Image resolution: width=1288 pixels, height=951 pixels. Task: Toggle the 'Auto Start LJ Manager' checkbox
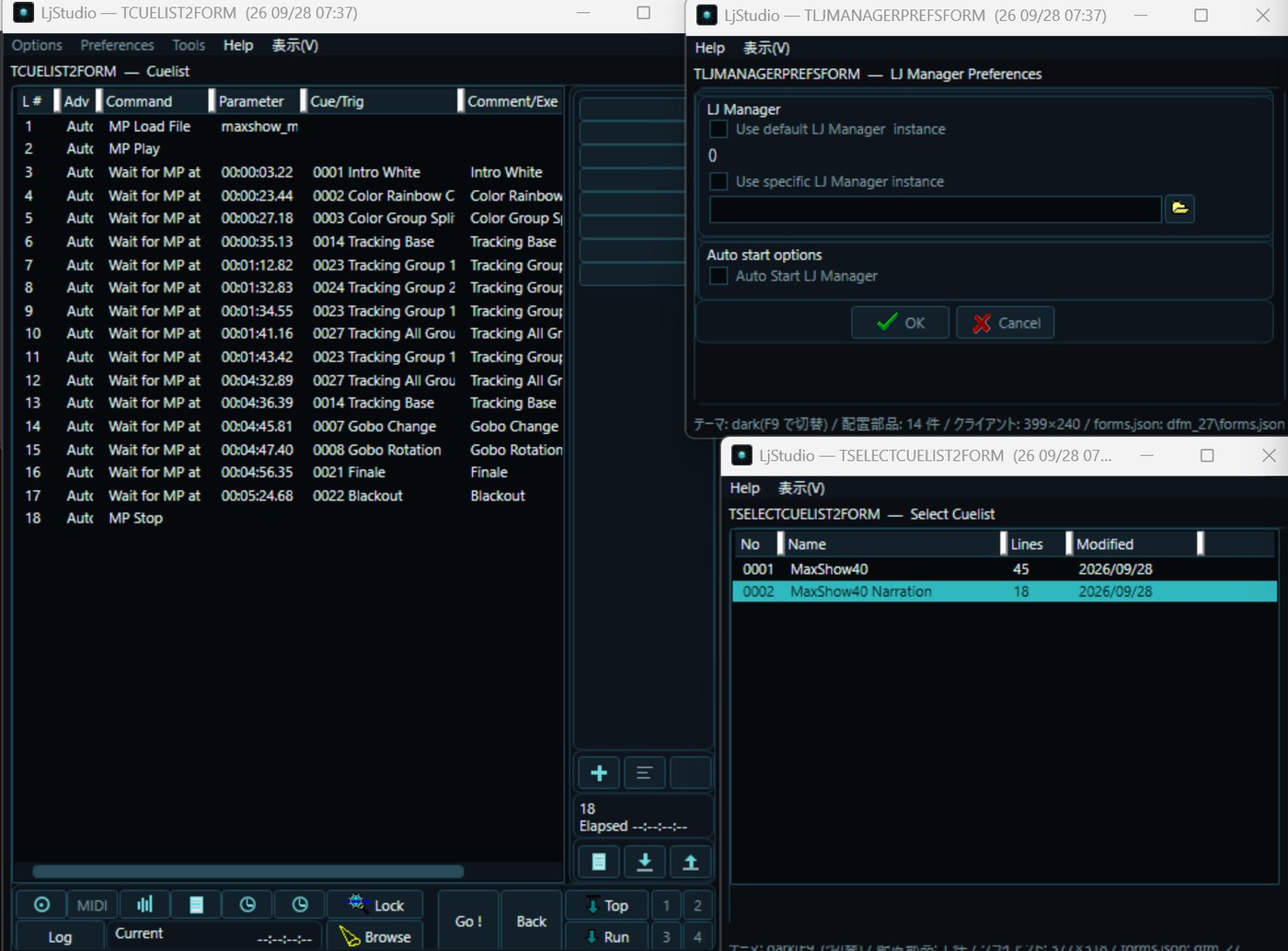[719, 276]
